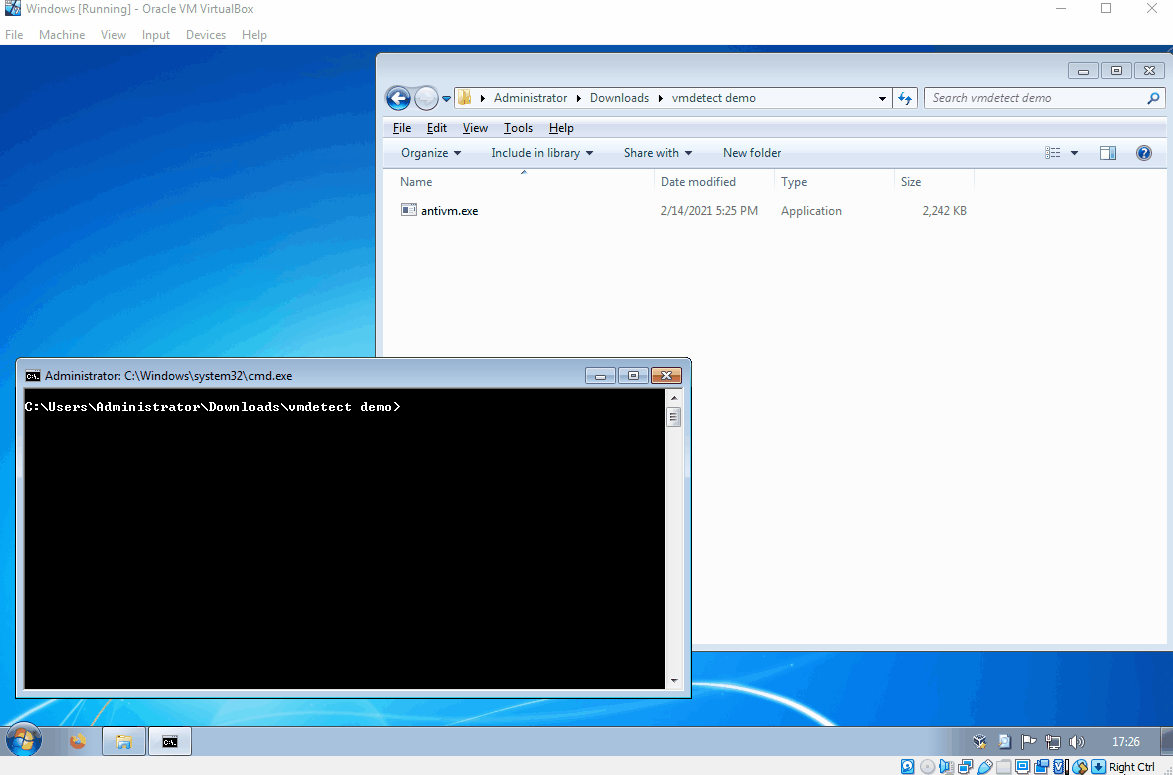Open the Explorer File menu
The width and height of the screenshot is (1173, 775).
pos(402,128)
